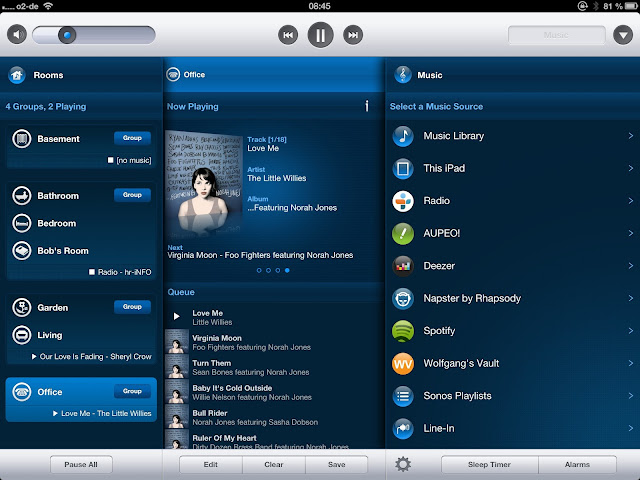Open the Wolfgang's Vault icon
The height and width of the screenshot is (480, 640).
click(x=403, y=363)
